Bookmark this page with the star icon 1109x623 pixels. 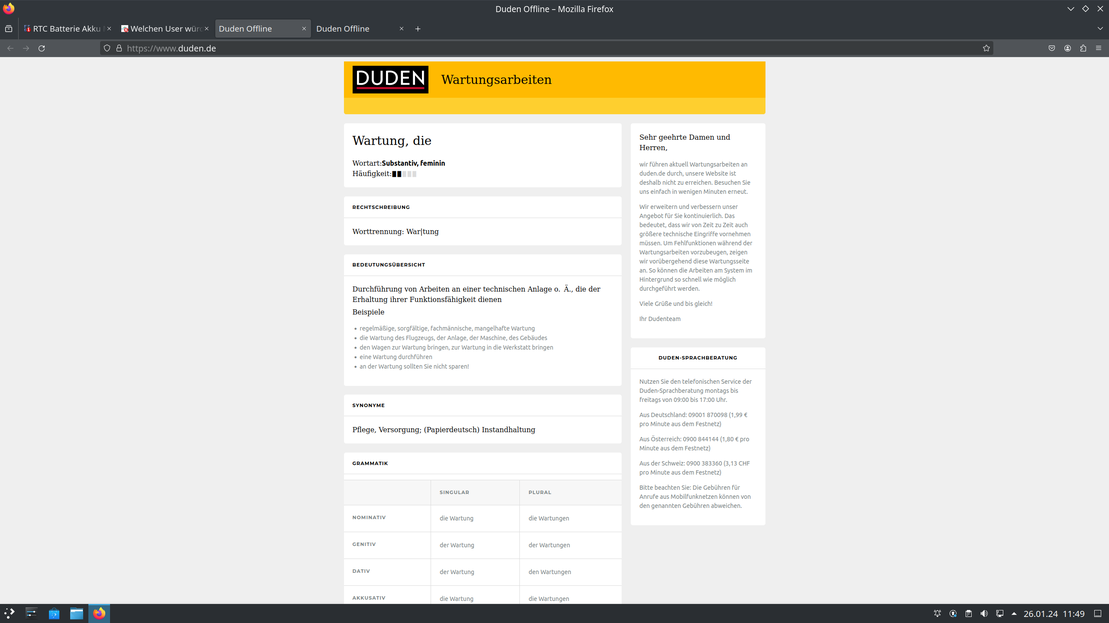[x=986, y=48]
